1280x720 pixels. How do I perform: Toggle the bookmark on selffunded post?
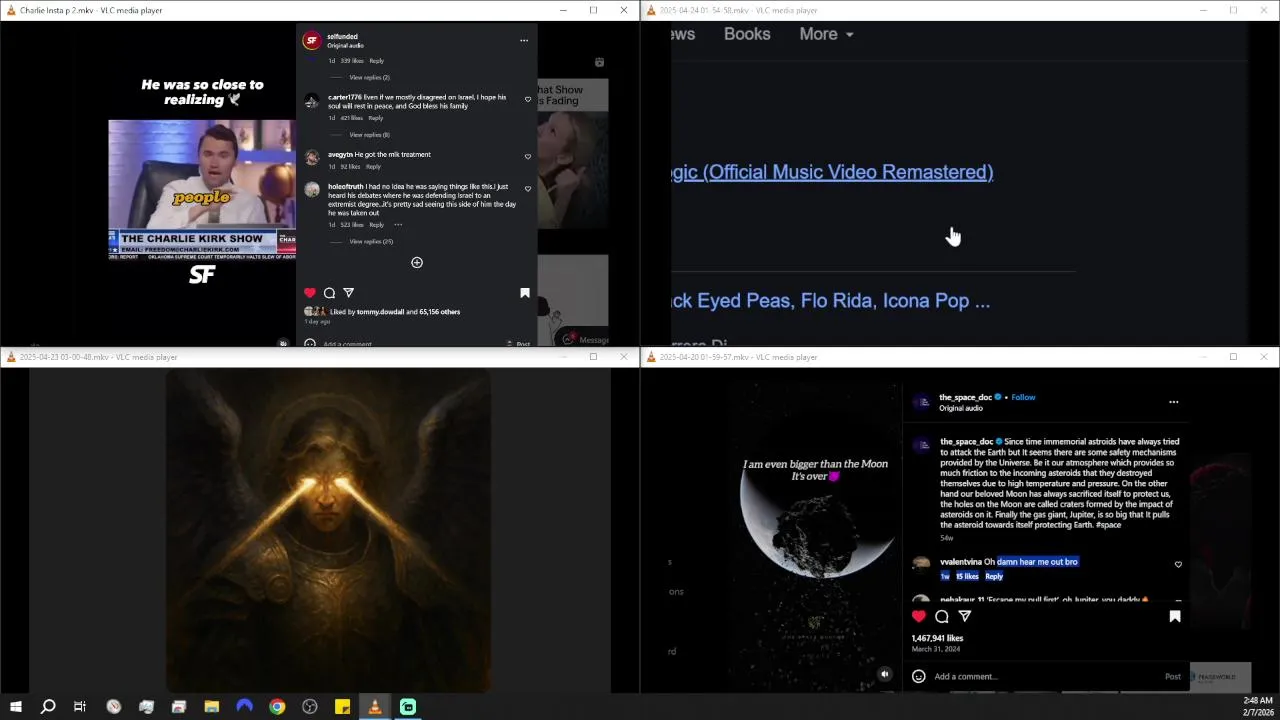click(525, 293)
